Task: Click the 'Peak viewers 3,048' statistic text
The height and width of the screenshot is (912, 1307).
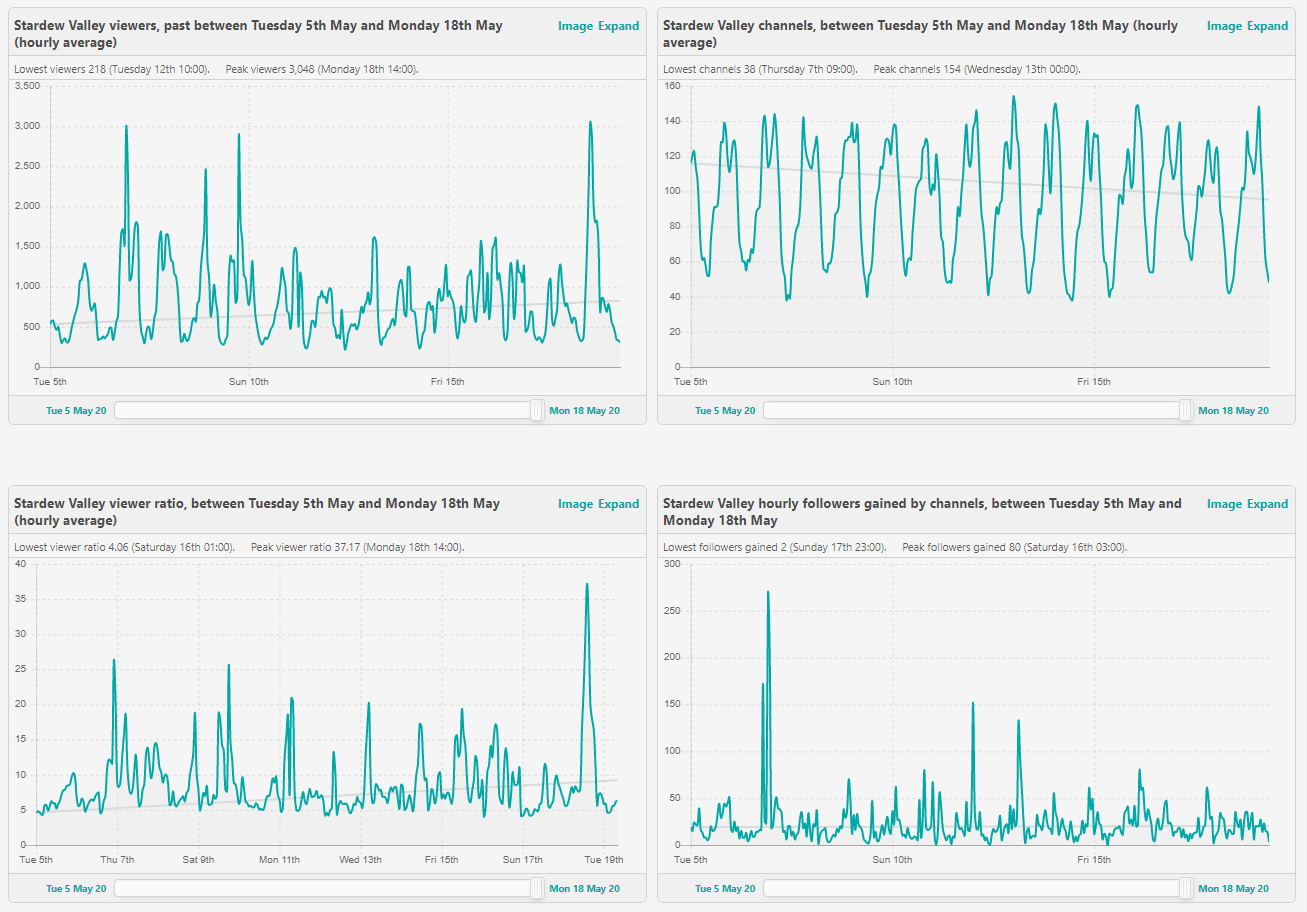Action: pyautogui.click(x=322, y=69)
